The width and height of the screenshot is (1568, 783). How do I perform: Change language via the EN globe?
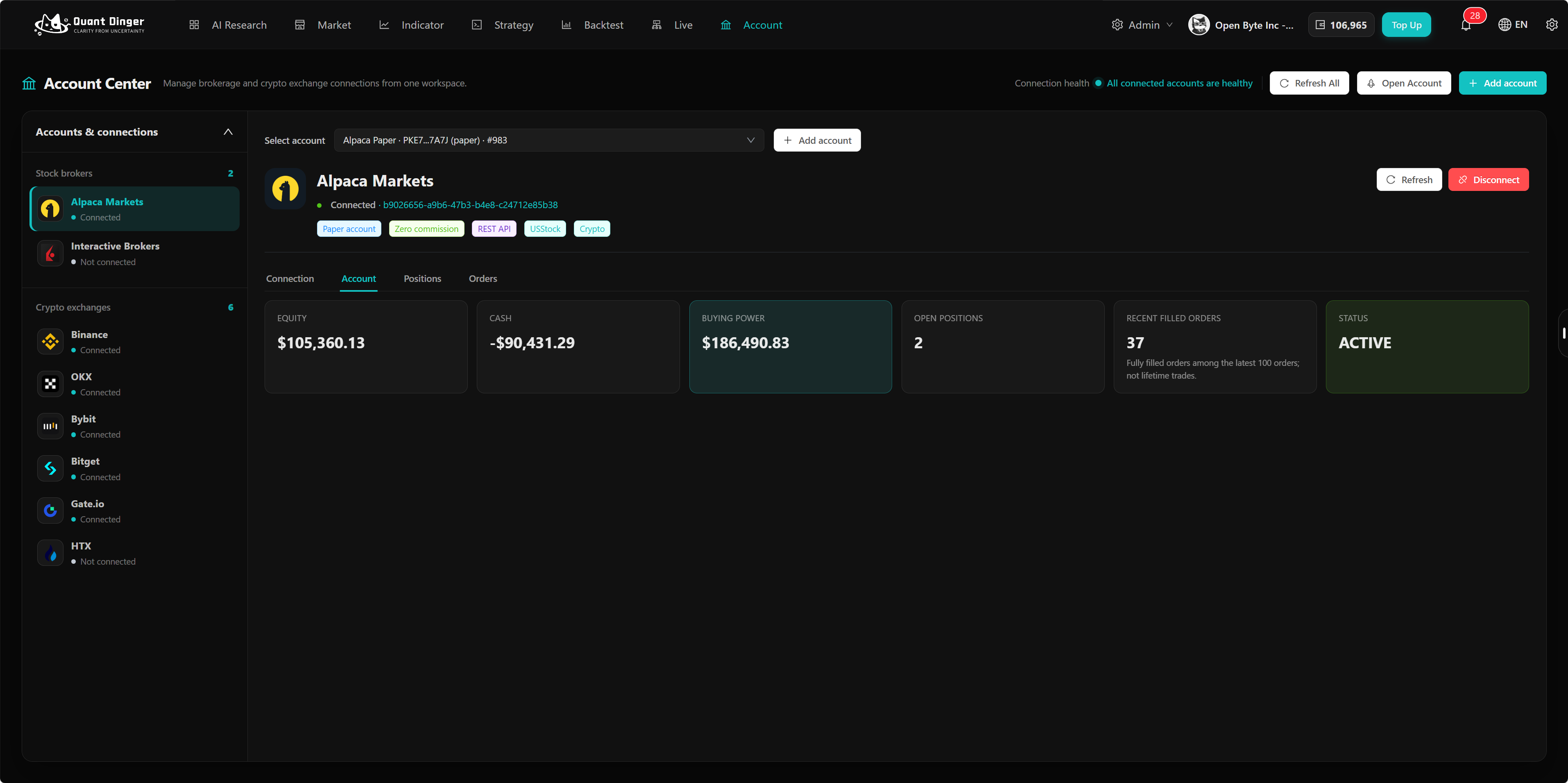coord(1513,25)
